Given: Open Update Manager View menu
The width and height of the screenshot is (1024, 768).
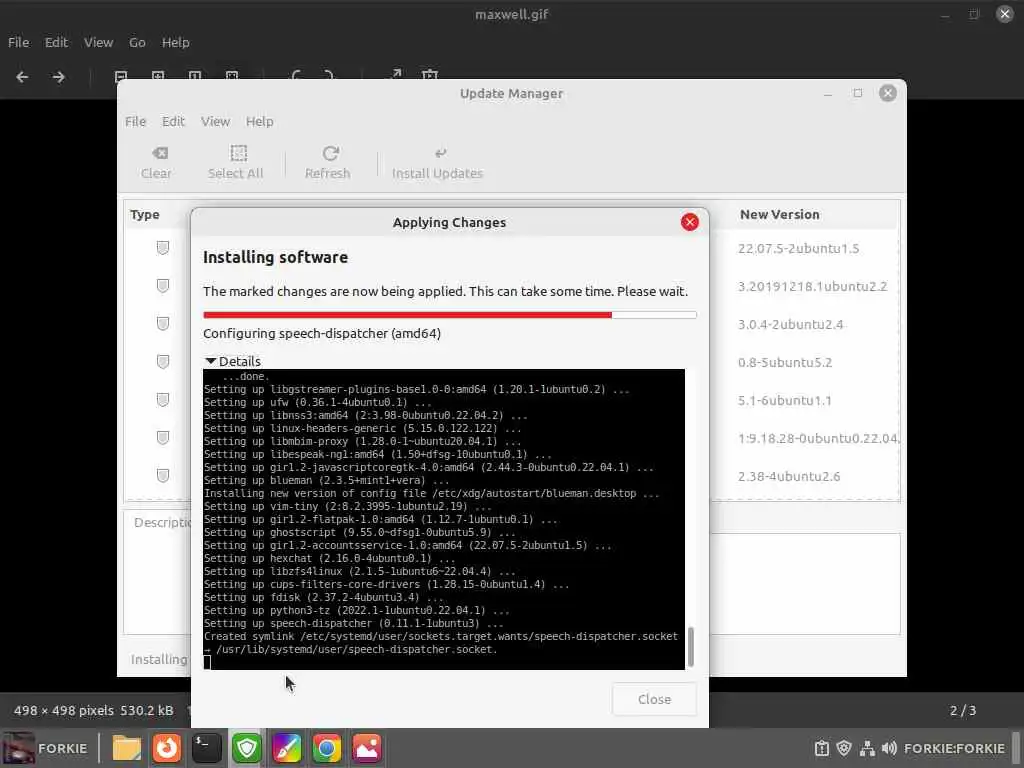Looking at the screenshot, I should tap(216, 121).
